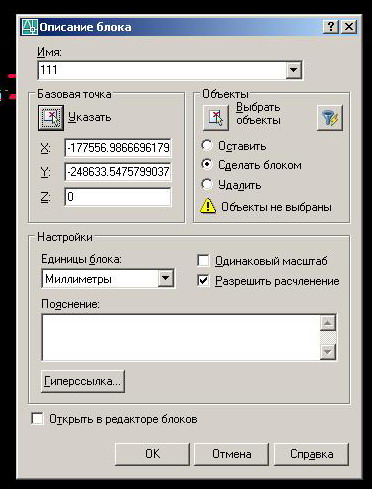Viewport: 372px width, 489px height.
Task: Click the select objects icon (Выбрать объекты)
Action: pyautogui.click(x=216, y=118)
